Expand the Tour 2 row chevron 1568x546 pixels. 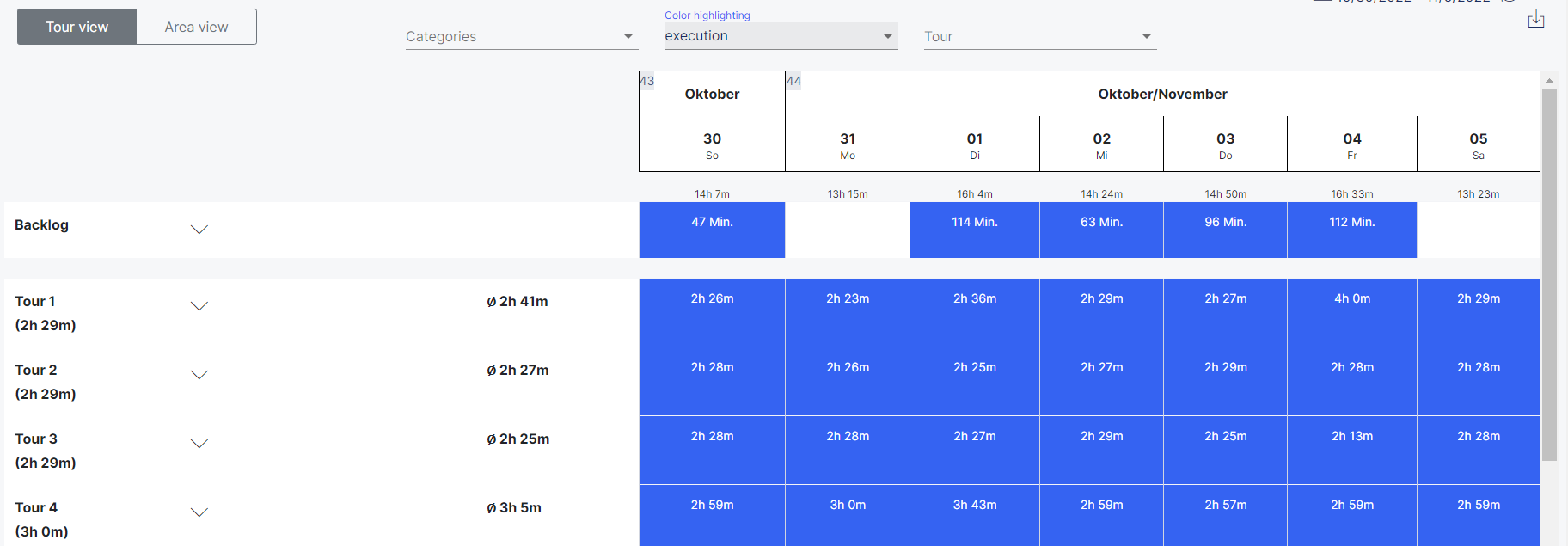point(199,375)
